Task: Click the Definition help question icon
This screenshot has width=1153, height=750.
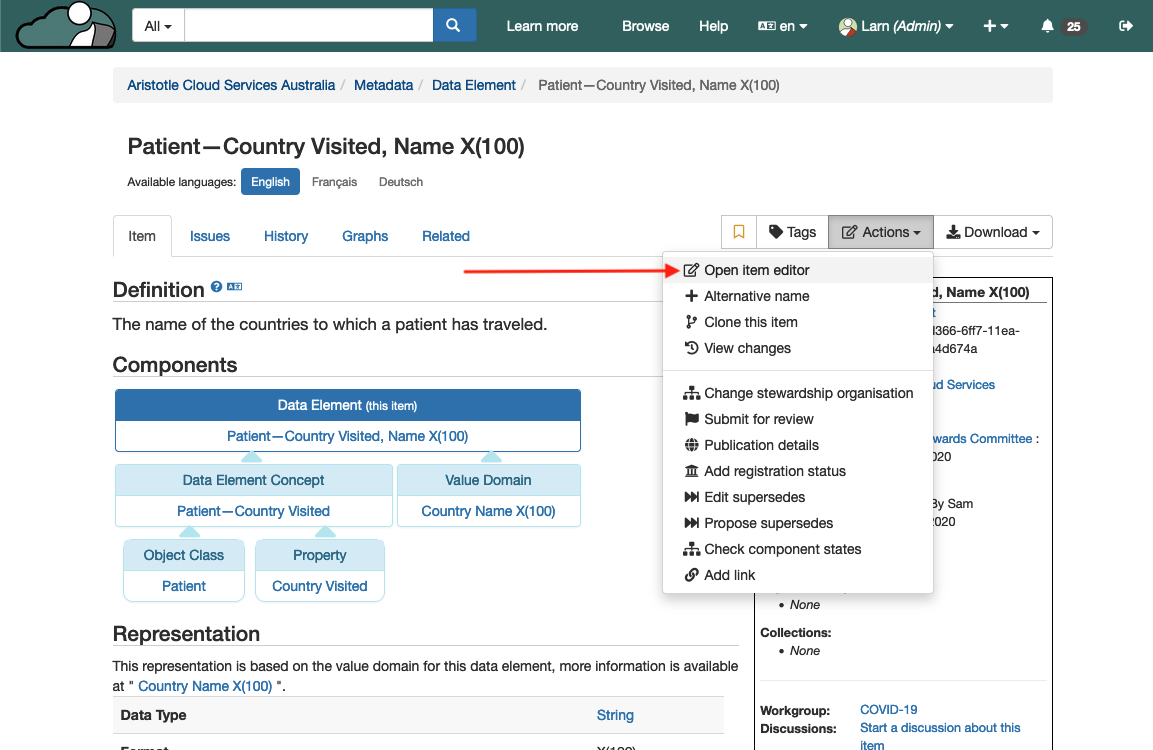Action: pos(216,287)
